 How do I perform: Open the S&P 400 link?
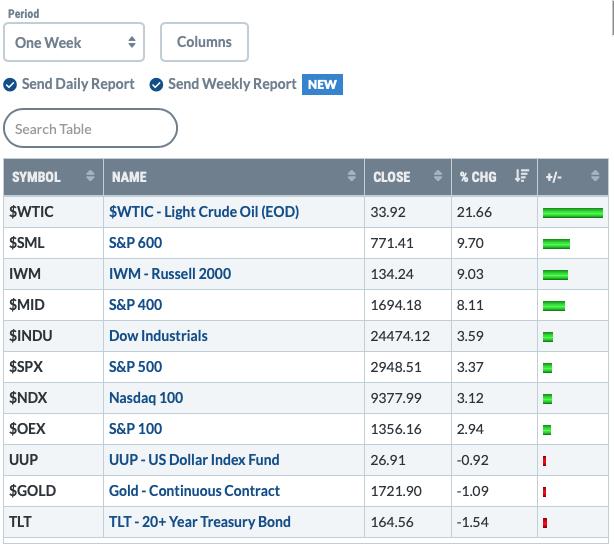click(135, 305)
